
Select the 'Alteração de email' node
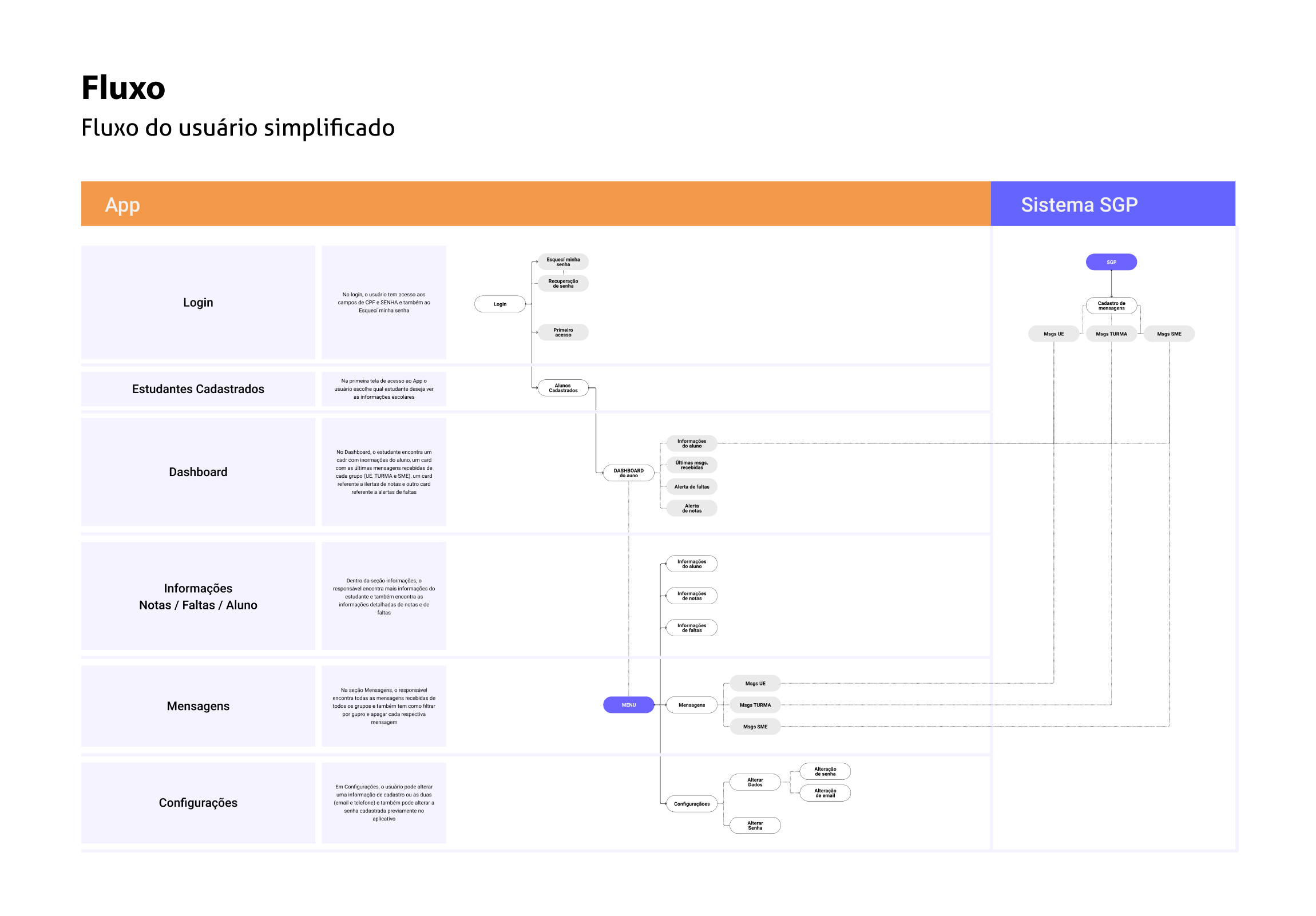(x=826, y=794)
